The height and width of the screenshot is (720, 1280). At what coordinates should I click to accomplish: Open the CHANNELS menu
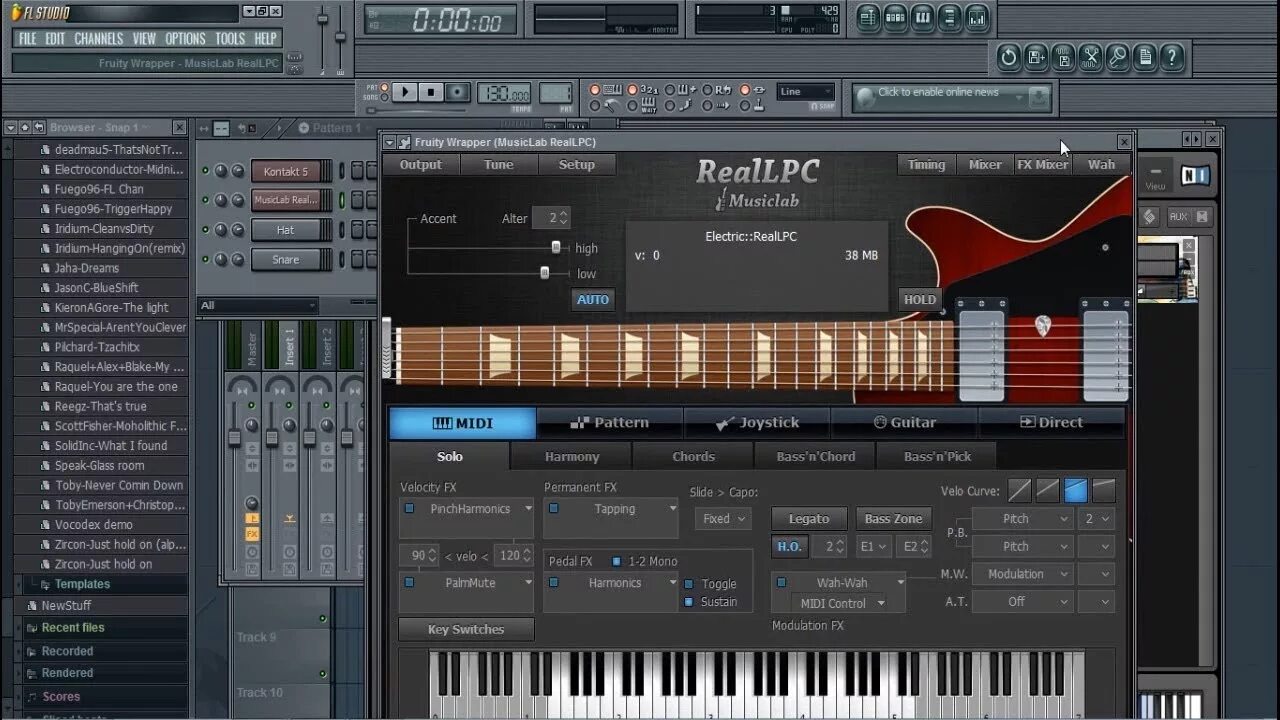coord(99,39)
